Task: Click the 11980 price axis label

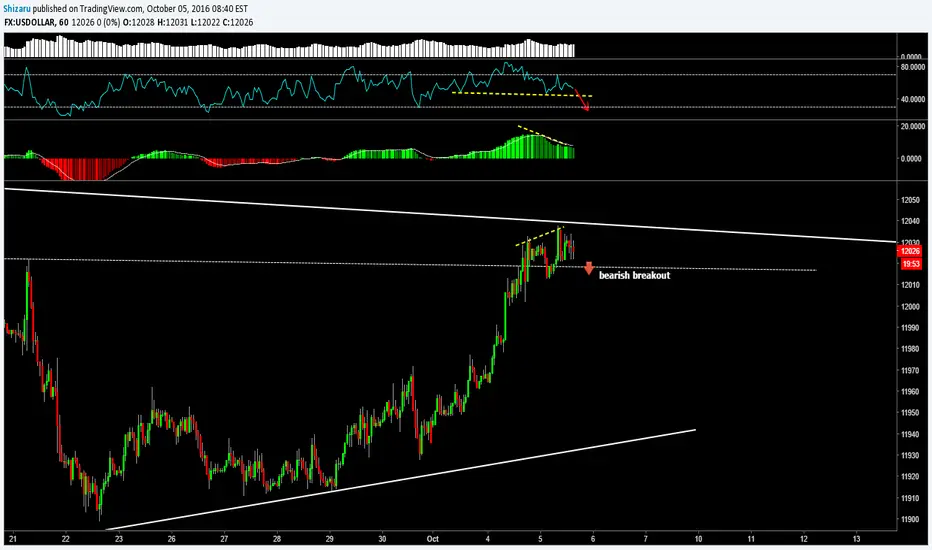Action: [911, 349]
